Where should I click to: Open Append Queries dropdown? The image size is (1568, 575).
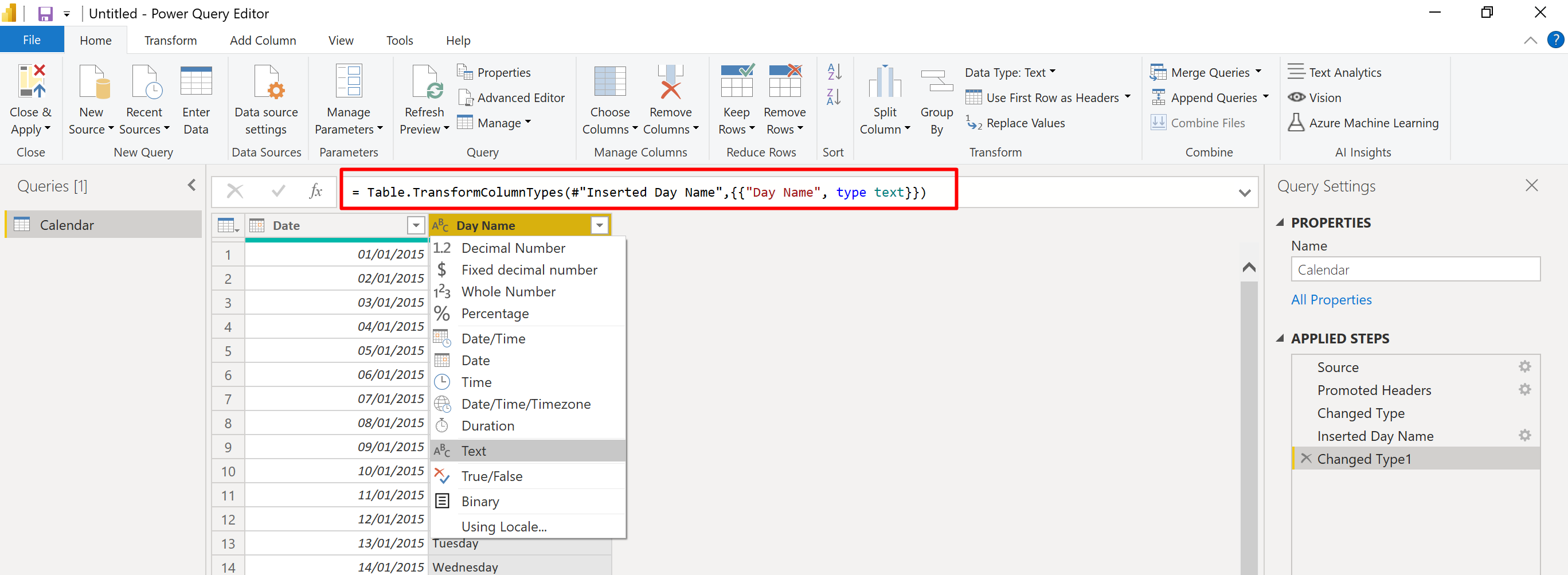tap(1210, 97)
